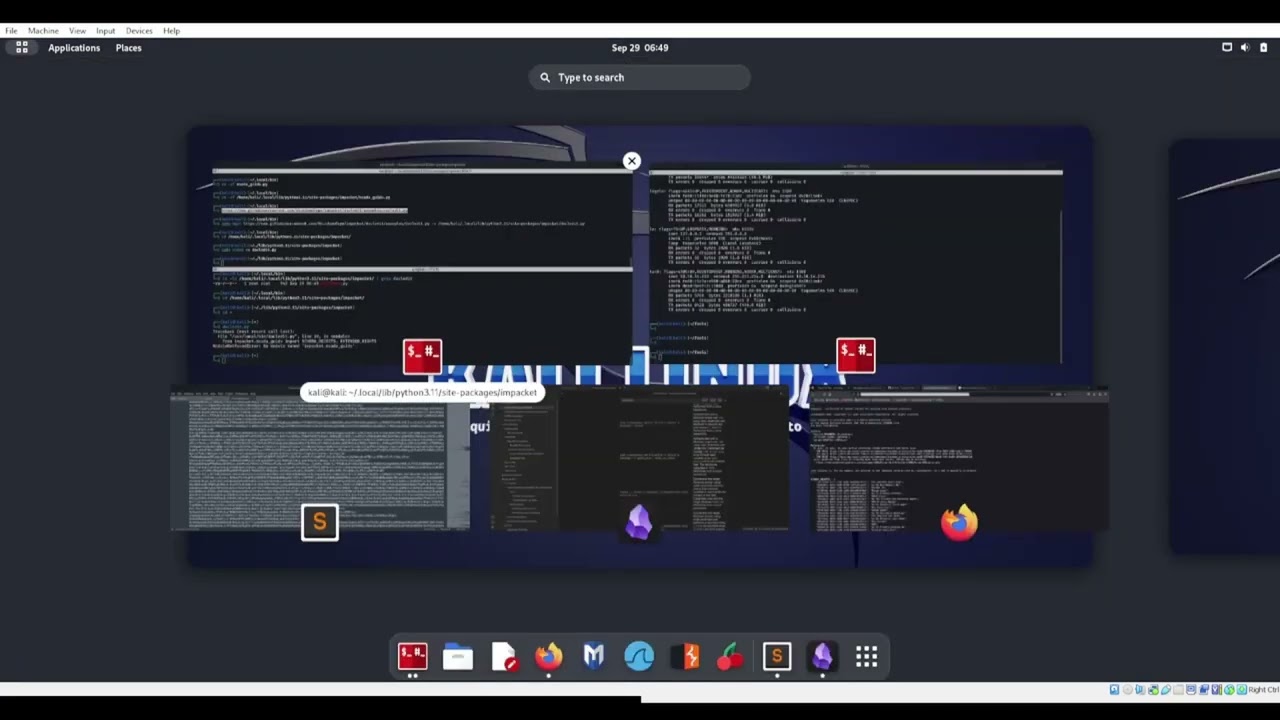Show all applications grid
Image resolution: width=1280 pixels, height=720 pixels.
click(867, 657)
